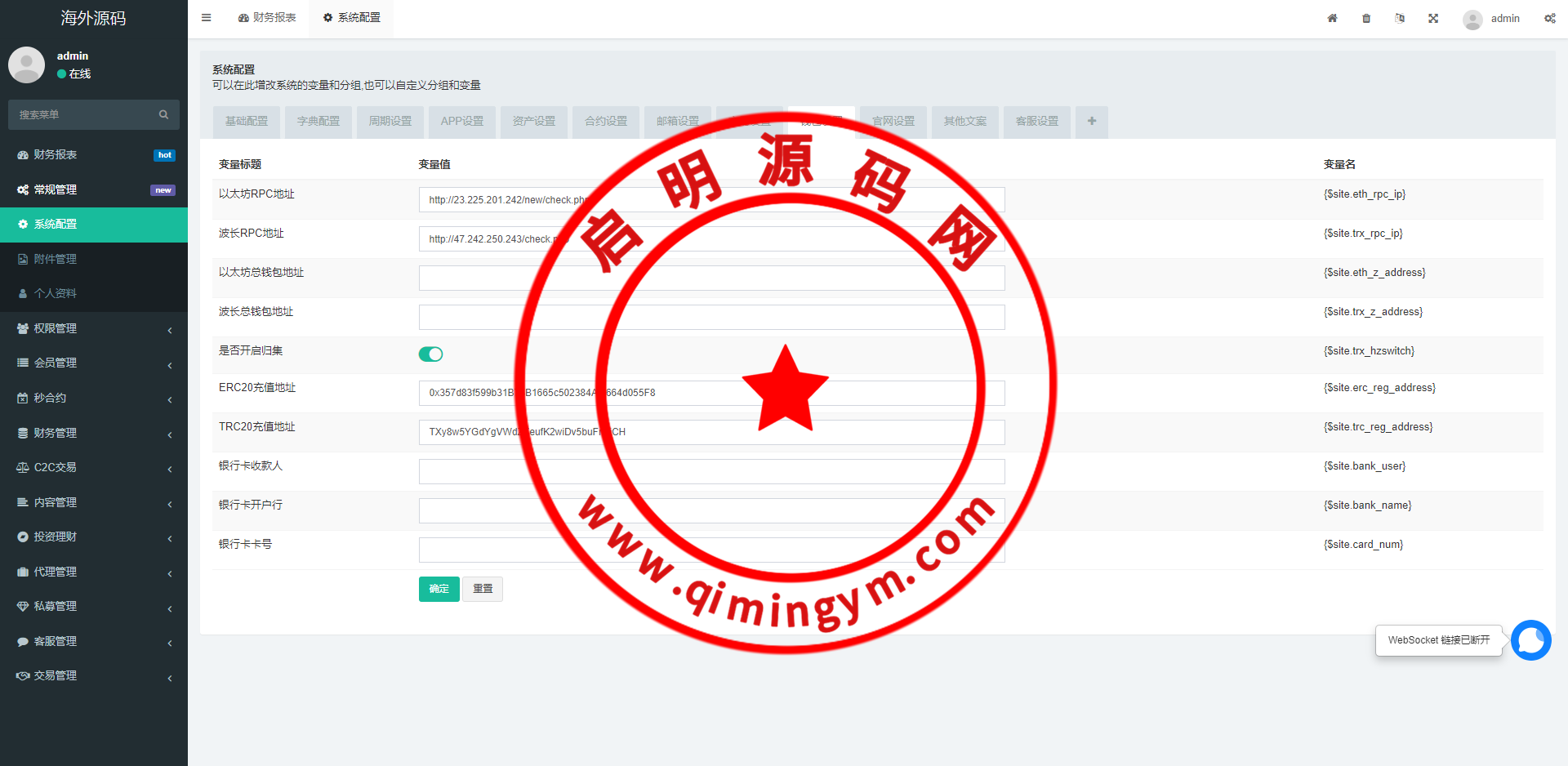Image resolution: width=1568 pixels, height=766 pixels.
Task: Open the 客服设置 tab
Action: pyautogui.click(x=1037, y=122)
